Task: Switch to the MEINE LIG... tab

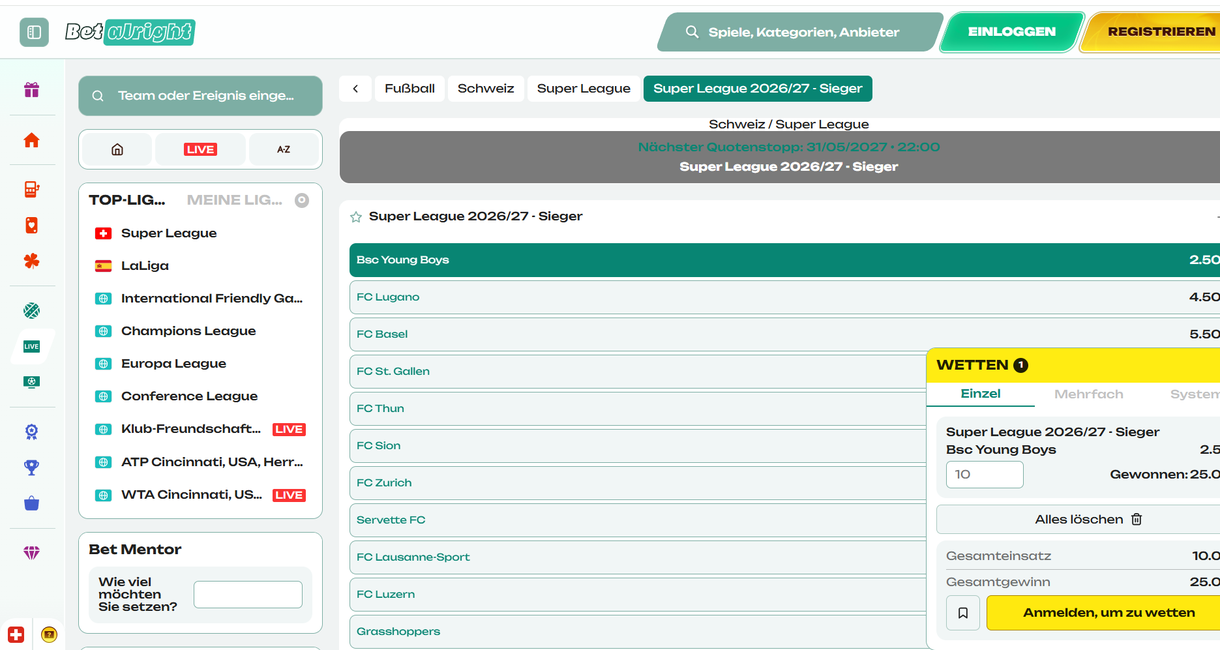Action: coord(235,200)
